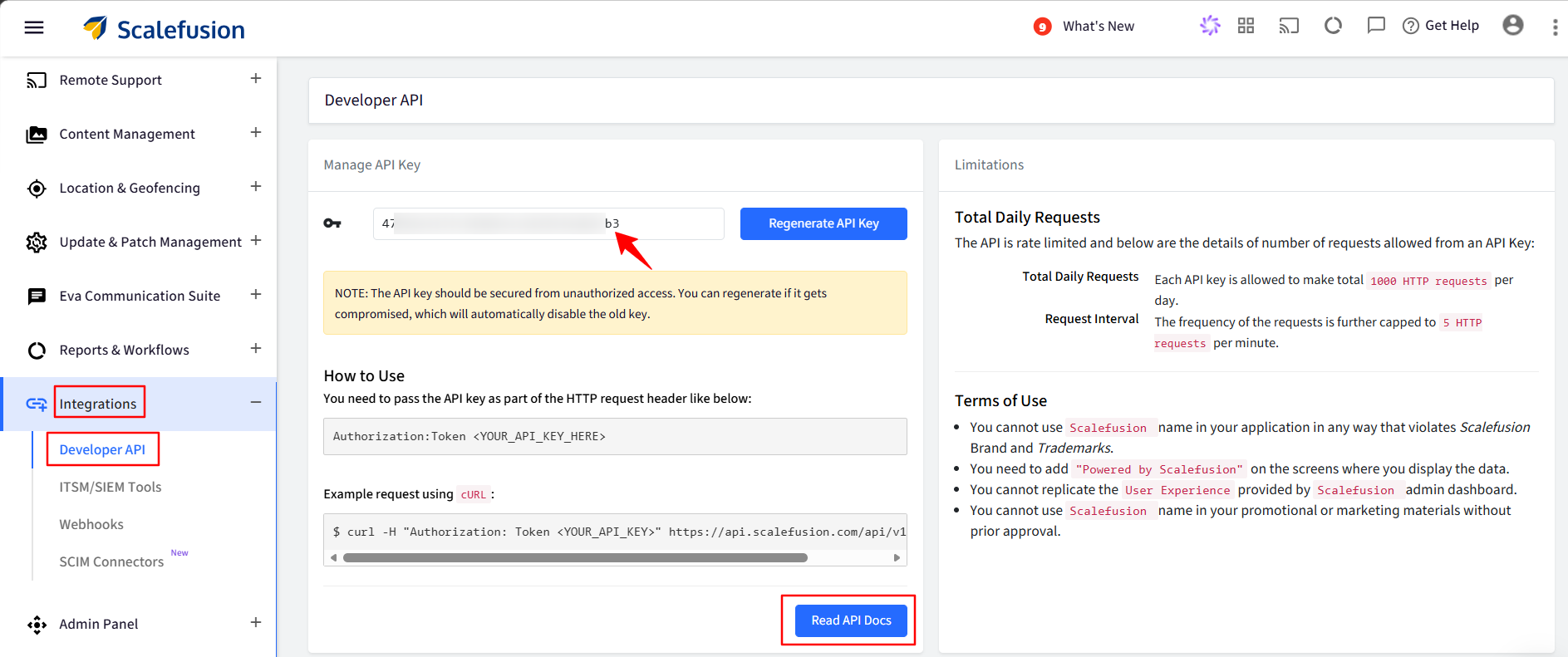This screenshot has width=1568, height=657.
Task: Open ITSM/SIEM Tools submenu item
Action: click(111, 488)
